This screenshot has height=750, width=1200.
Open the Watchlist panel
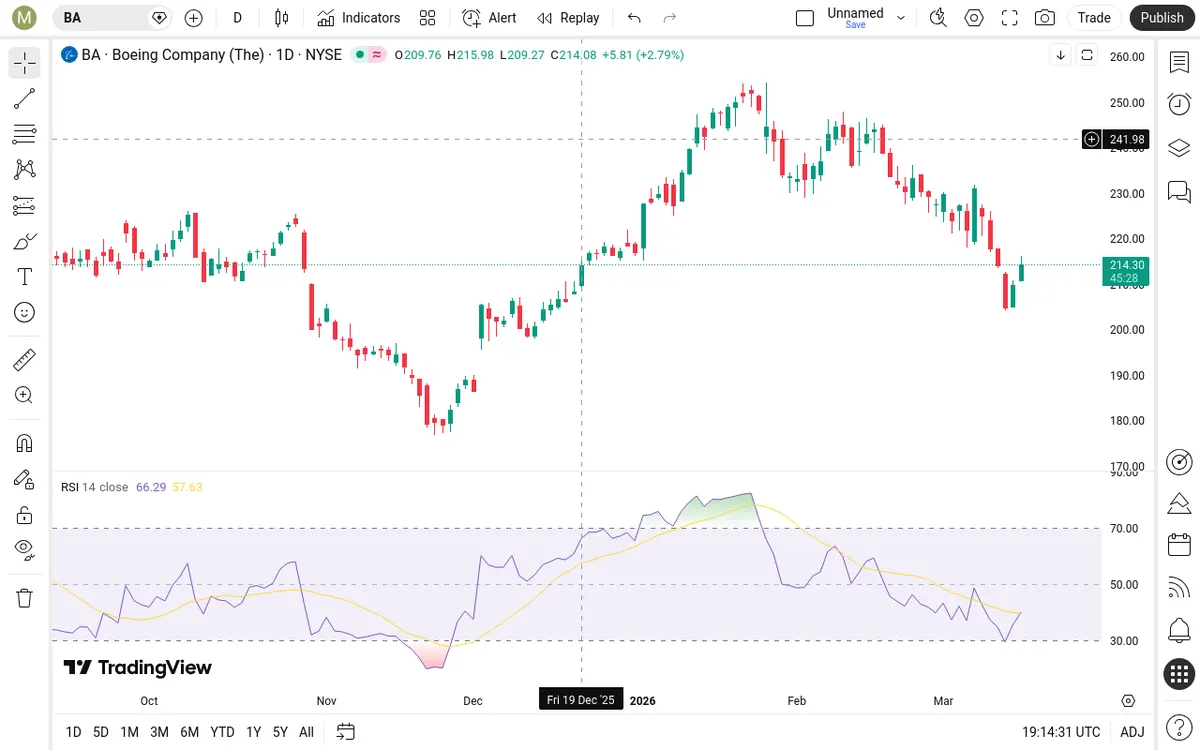tap(1179, 62)
